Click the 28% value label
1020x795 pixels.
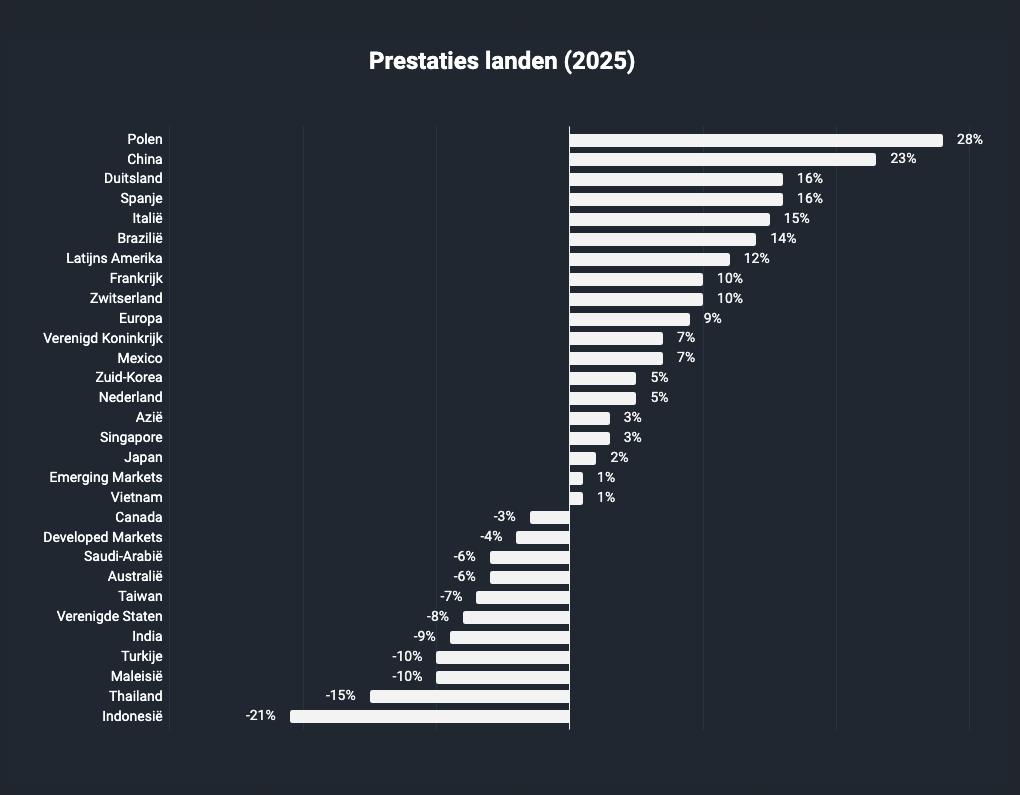tap(969, 139)
